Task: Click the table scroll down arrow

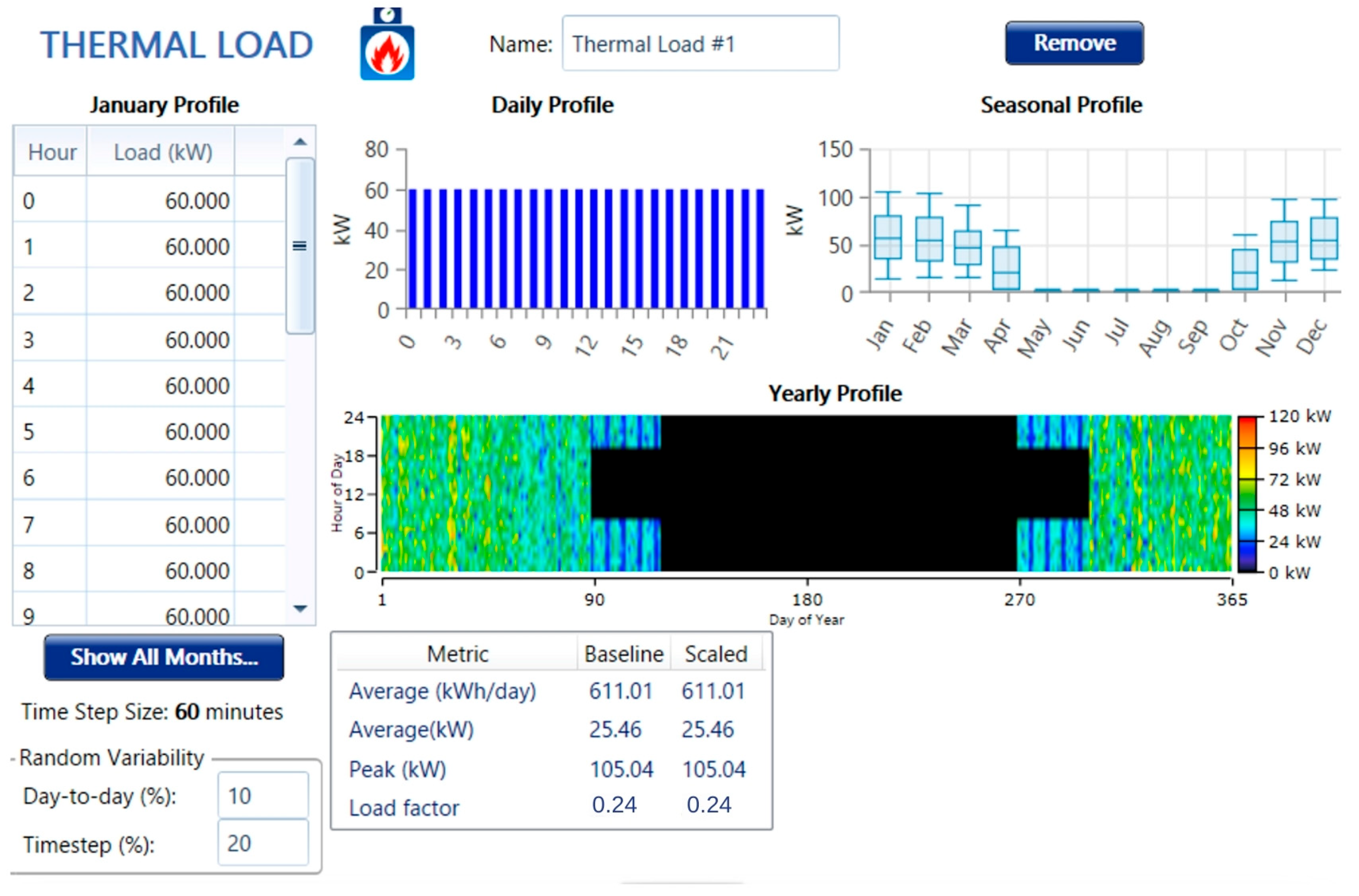Action: coord(300,608)
